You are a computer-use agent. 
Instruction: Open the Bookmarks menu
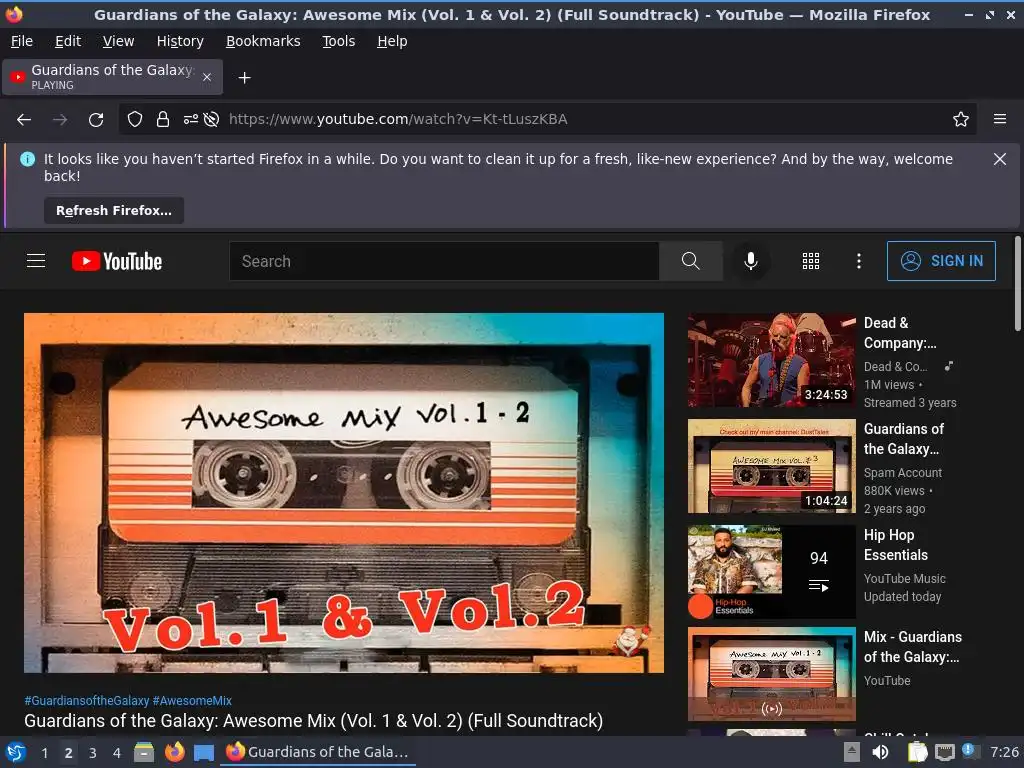click(263, 41)
